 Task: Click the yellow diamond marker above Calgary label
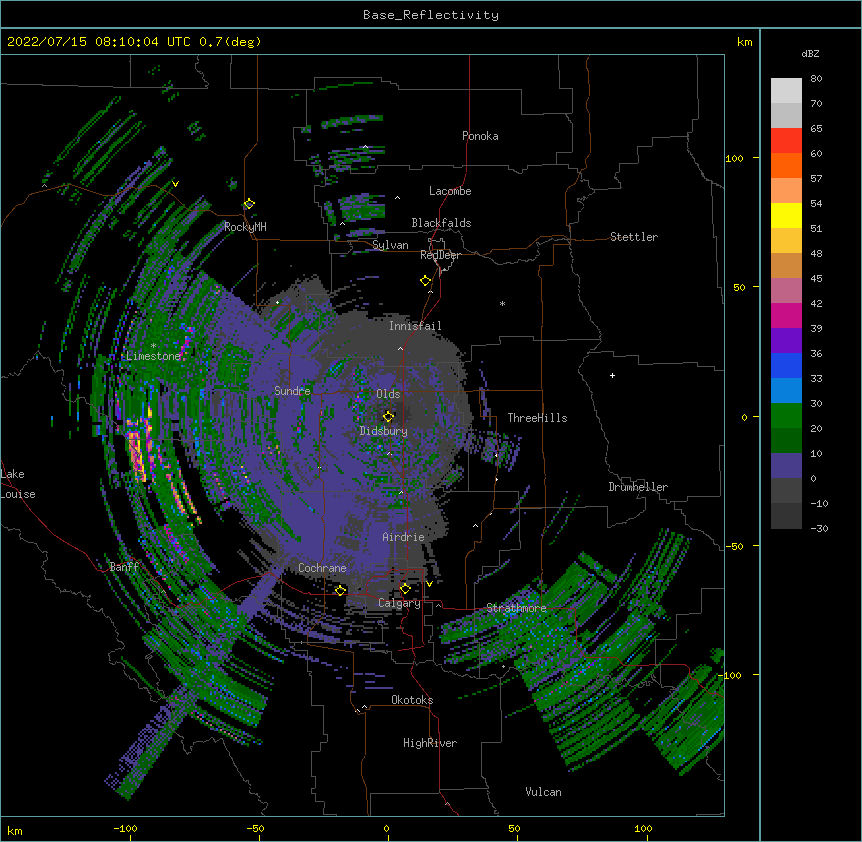coord(405,589)
